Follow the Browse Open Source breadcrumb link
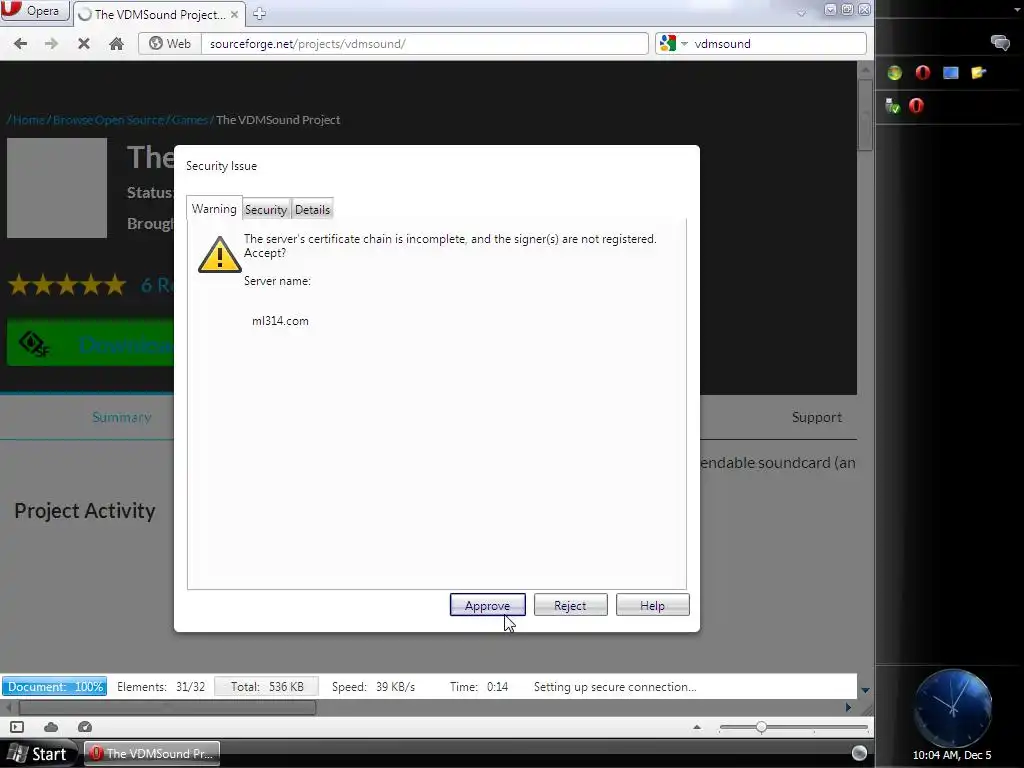Screen dimensions: 1024x768 tap(108, 120)
